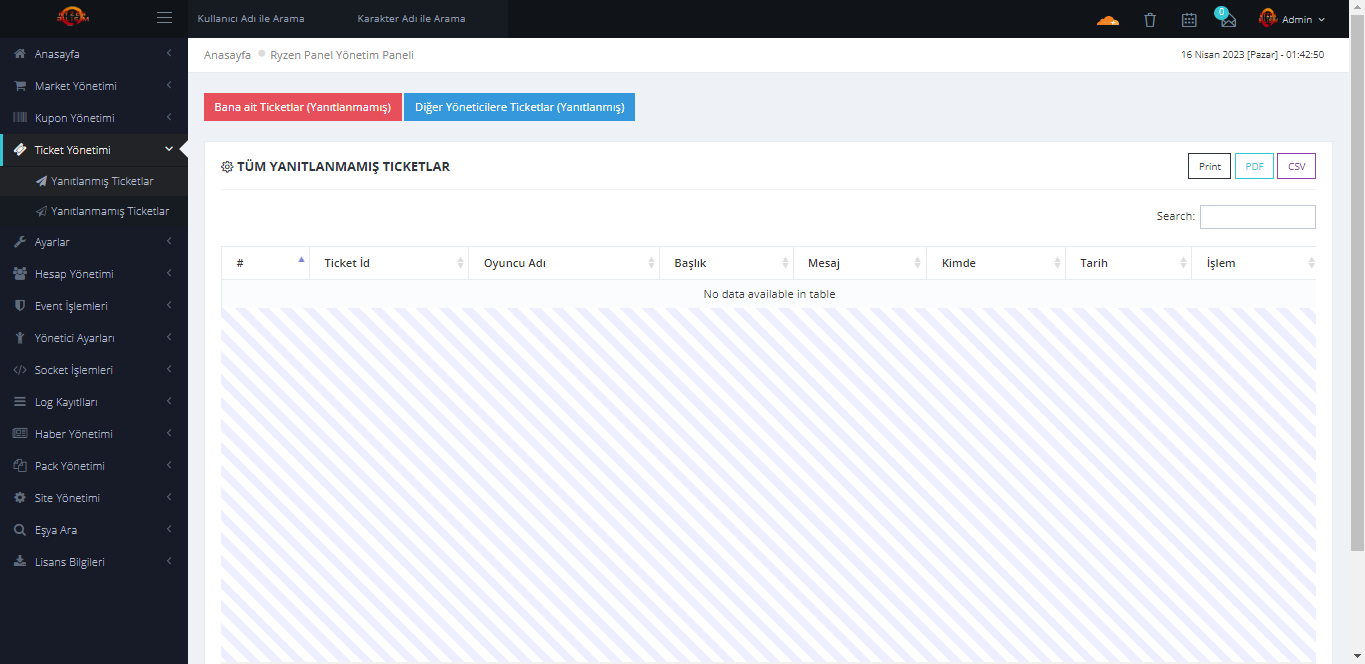Screen dimensions: 1365x664
Task: Sort table by İşlem column
Action: click(x=1254, y=263)
